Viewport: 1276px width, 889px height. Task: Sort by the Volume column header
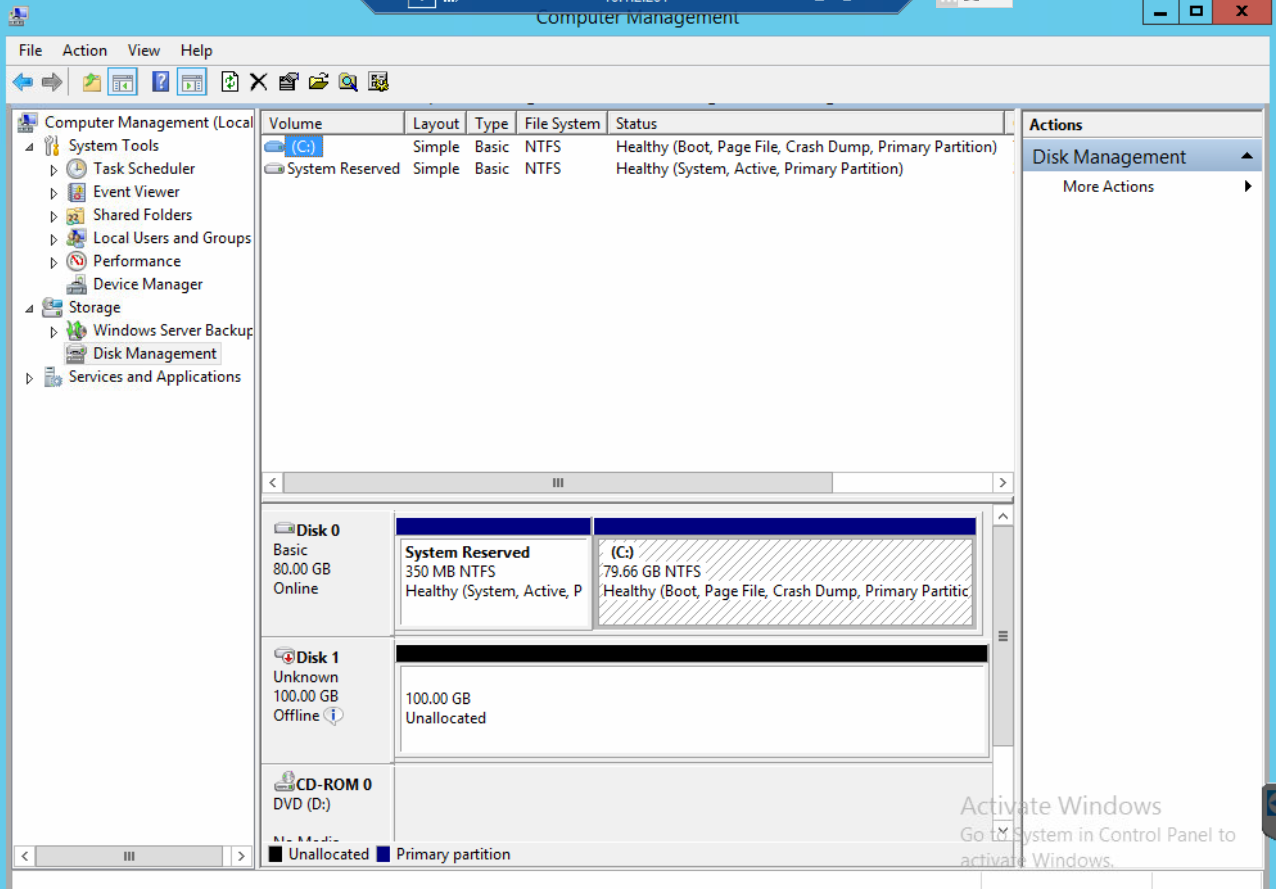click(x=334, y=124)
